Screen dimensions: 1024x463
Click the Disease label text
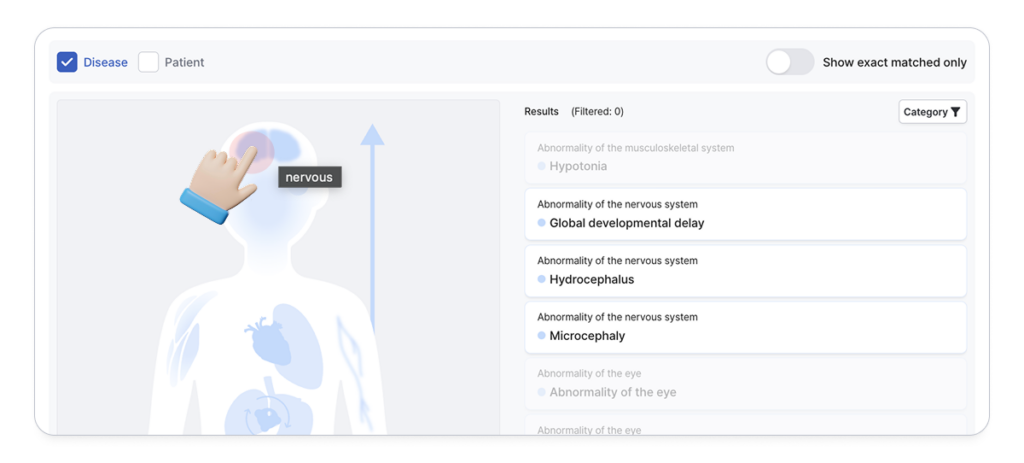tap(105, 62)
